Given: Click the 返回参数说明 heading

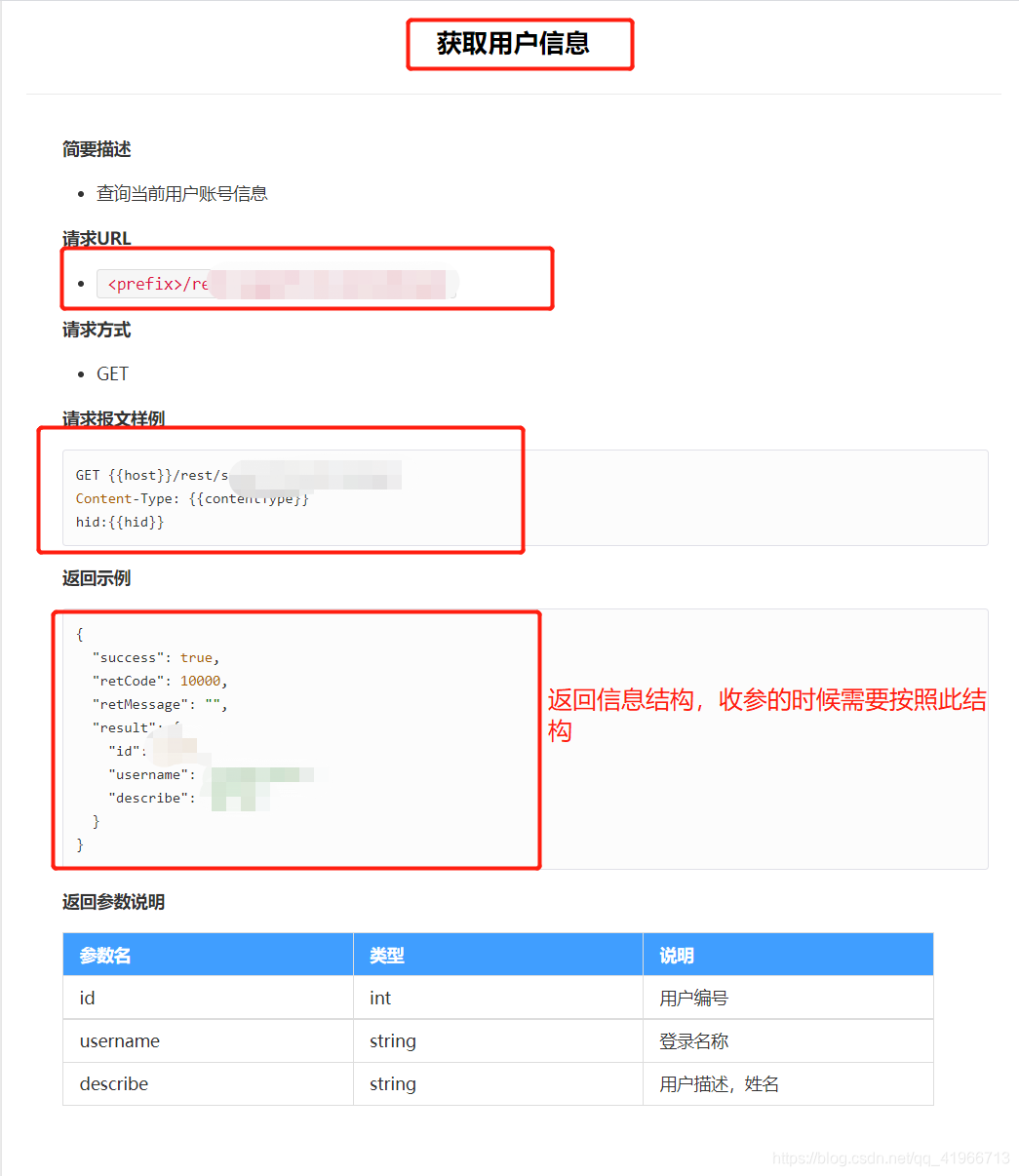Looking at the screenshot, I should pos(113,902).
